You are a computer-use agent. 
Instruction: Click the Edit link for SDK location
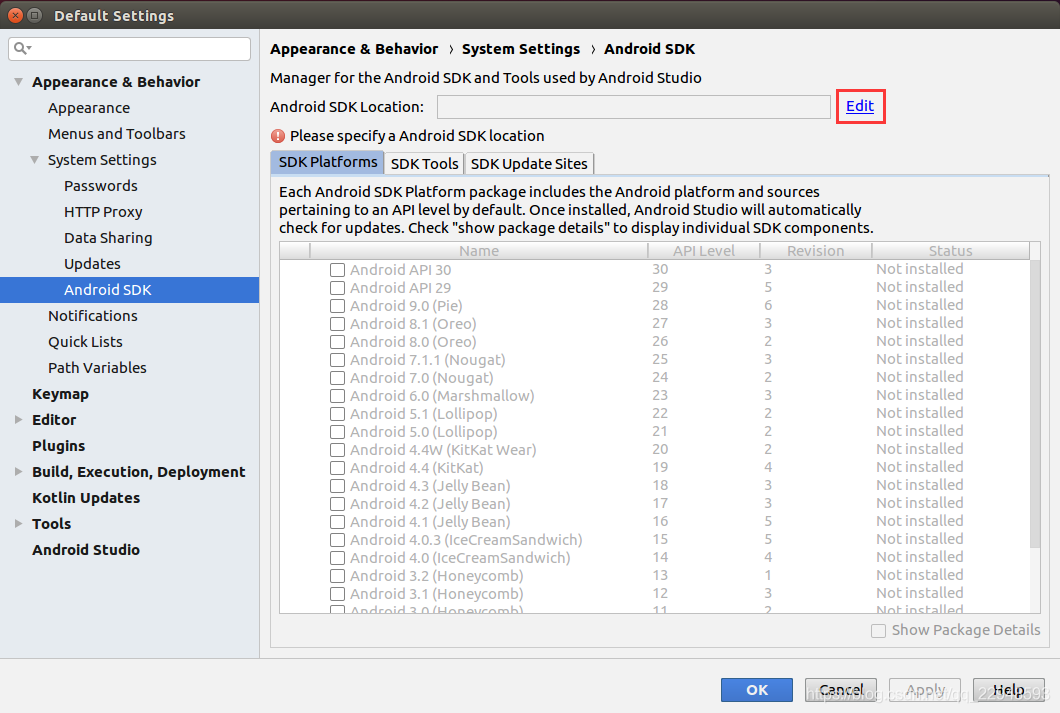tap(860, 106)
